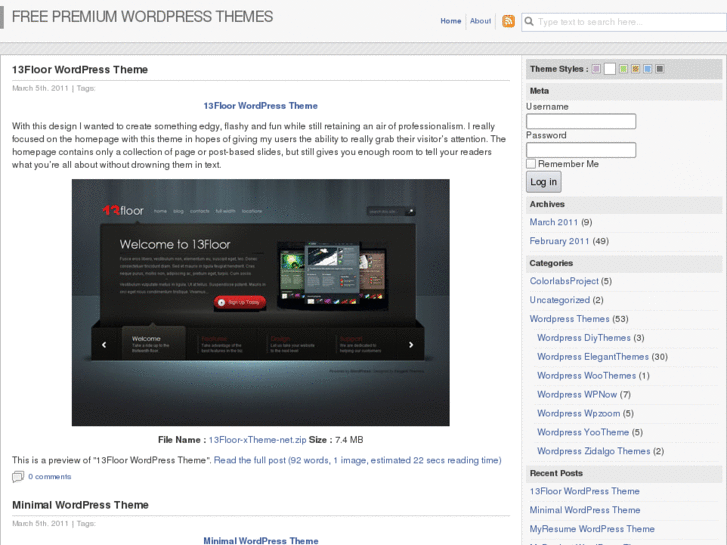Select the purple theme style swatch
The image size is (727, 545).
(x=596, y=69)
